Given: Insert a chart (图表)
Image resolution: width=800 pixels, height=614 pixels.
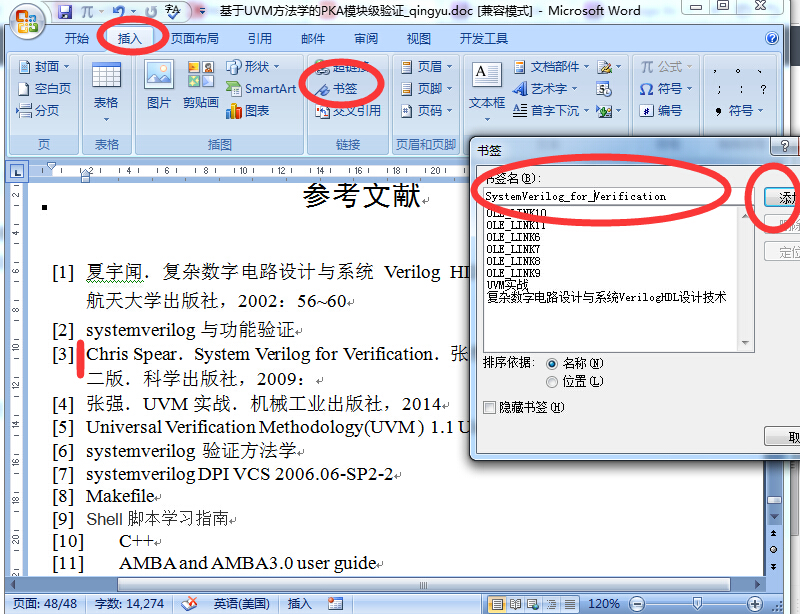Looking at the screenshot, I should (x=247, y=110).
